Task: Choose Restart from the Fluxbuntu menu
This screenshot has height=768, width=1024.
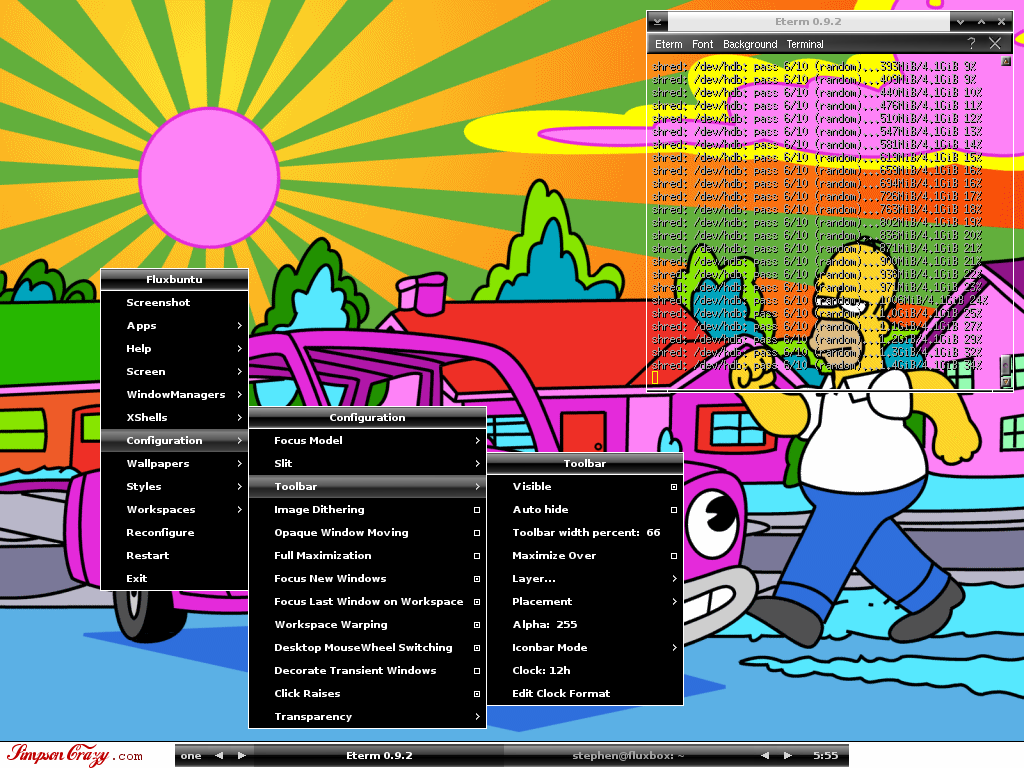Action: [x=174, y=555]
